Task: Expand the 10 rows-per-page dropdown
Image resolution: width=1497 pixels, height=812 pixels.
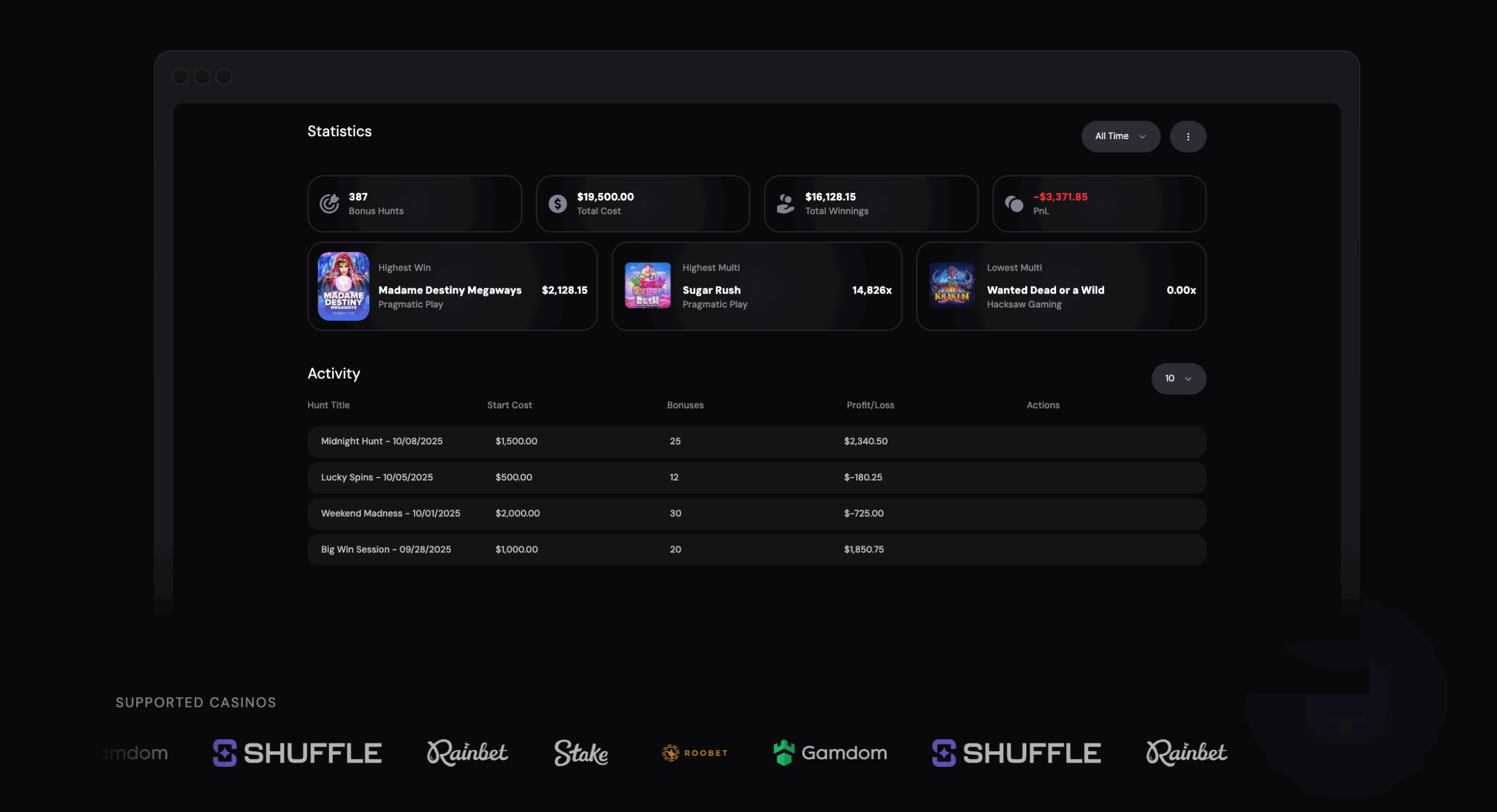Action: (1178, 378)
